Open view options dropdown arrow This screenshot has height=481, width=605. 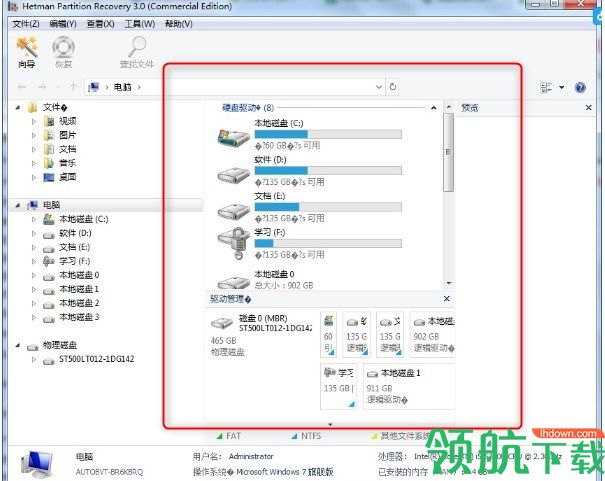pyautogui.click(x=561, y=88)
